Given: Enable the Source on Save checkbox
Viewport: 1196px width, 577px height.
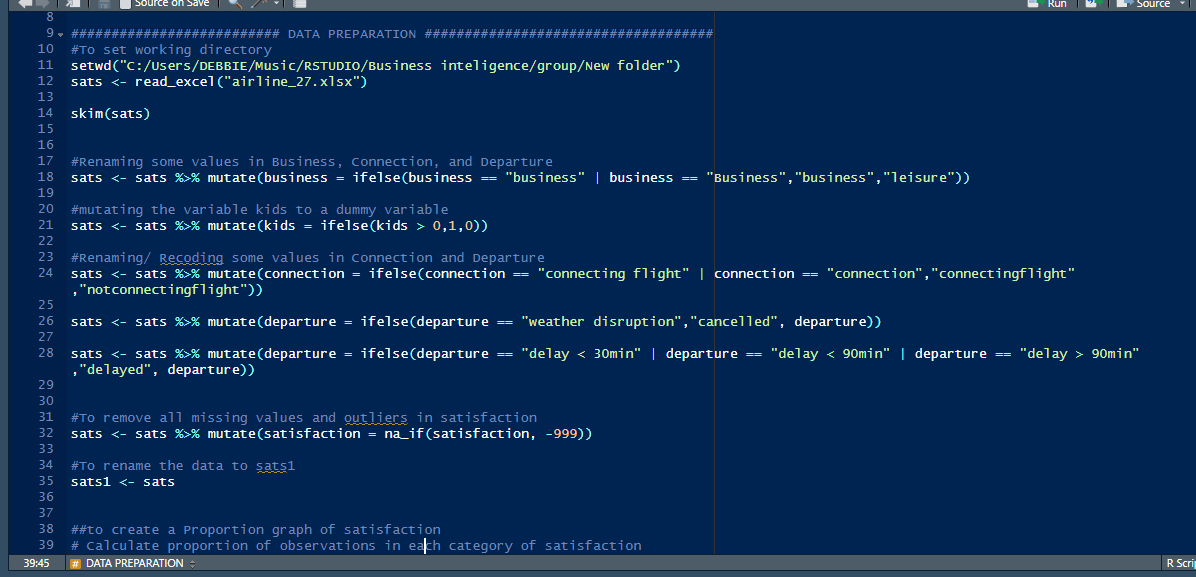Looking at the screenshot, I should [x=123, y=4].
